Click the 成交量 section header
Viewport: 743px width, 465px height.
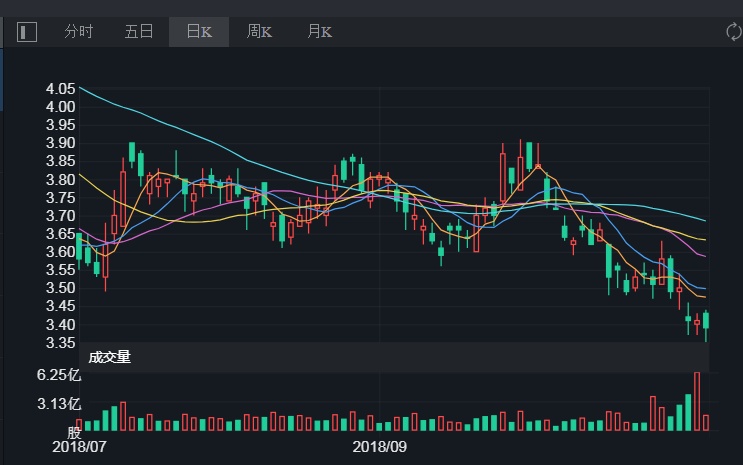pos(110,357)
